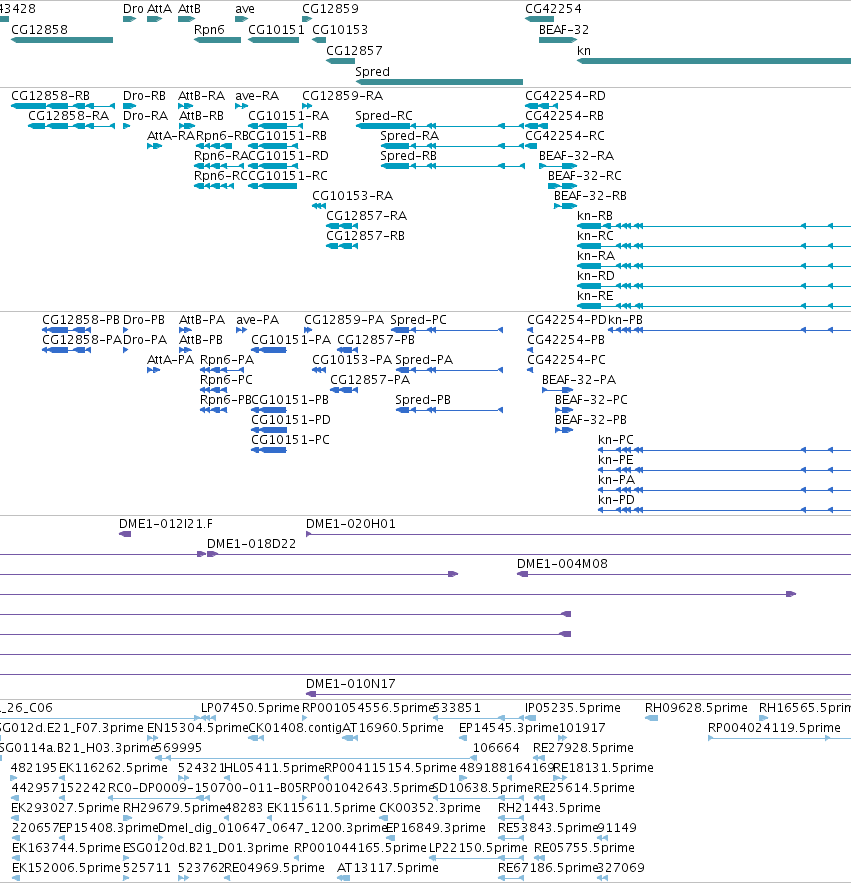This screenshot has height=883, width=851.
Task: Select EST AT16960.5prime
Action: coord(350,738)
